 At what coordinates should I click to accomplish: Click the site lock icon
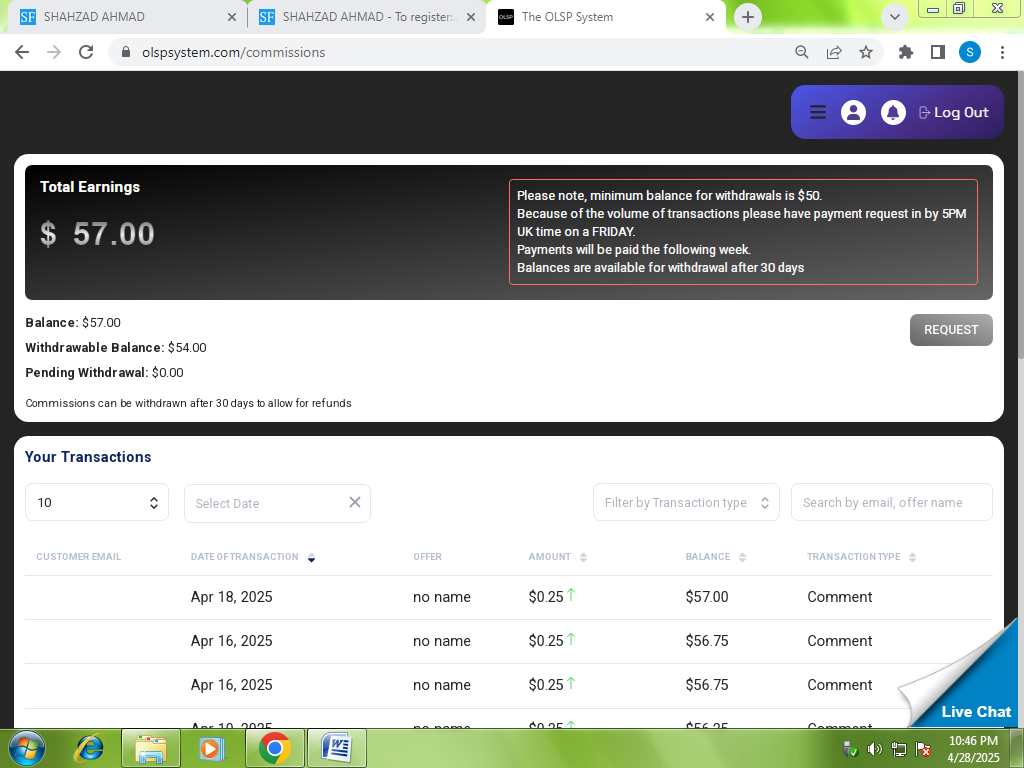coord(127,52)
